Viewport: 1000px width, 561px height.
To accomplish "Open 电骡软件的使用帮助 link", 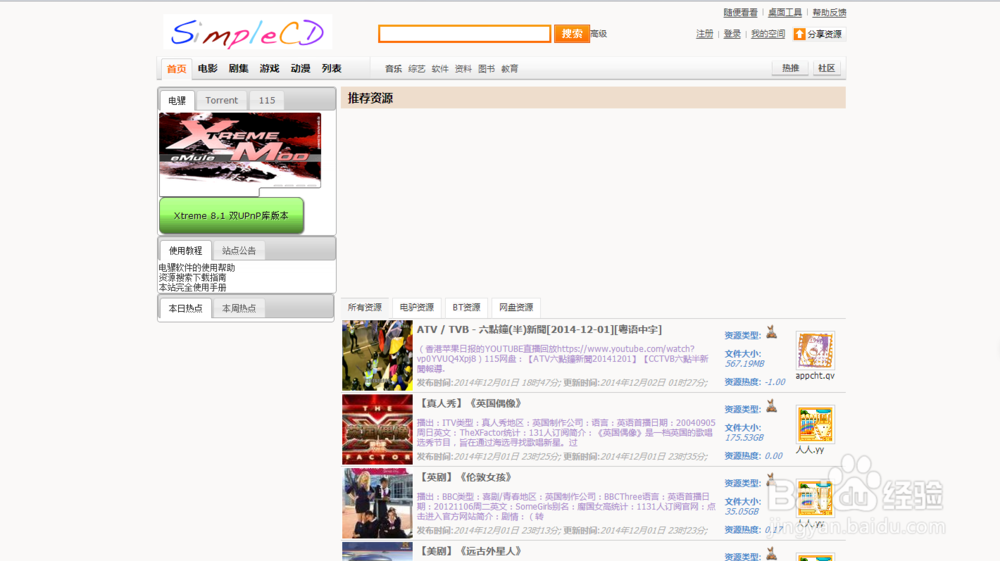I will coord(196,268).
